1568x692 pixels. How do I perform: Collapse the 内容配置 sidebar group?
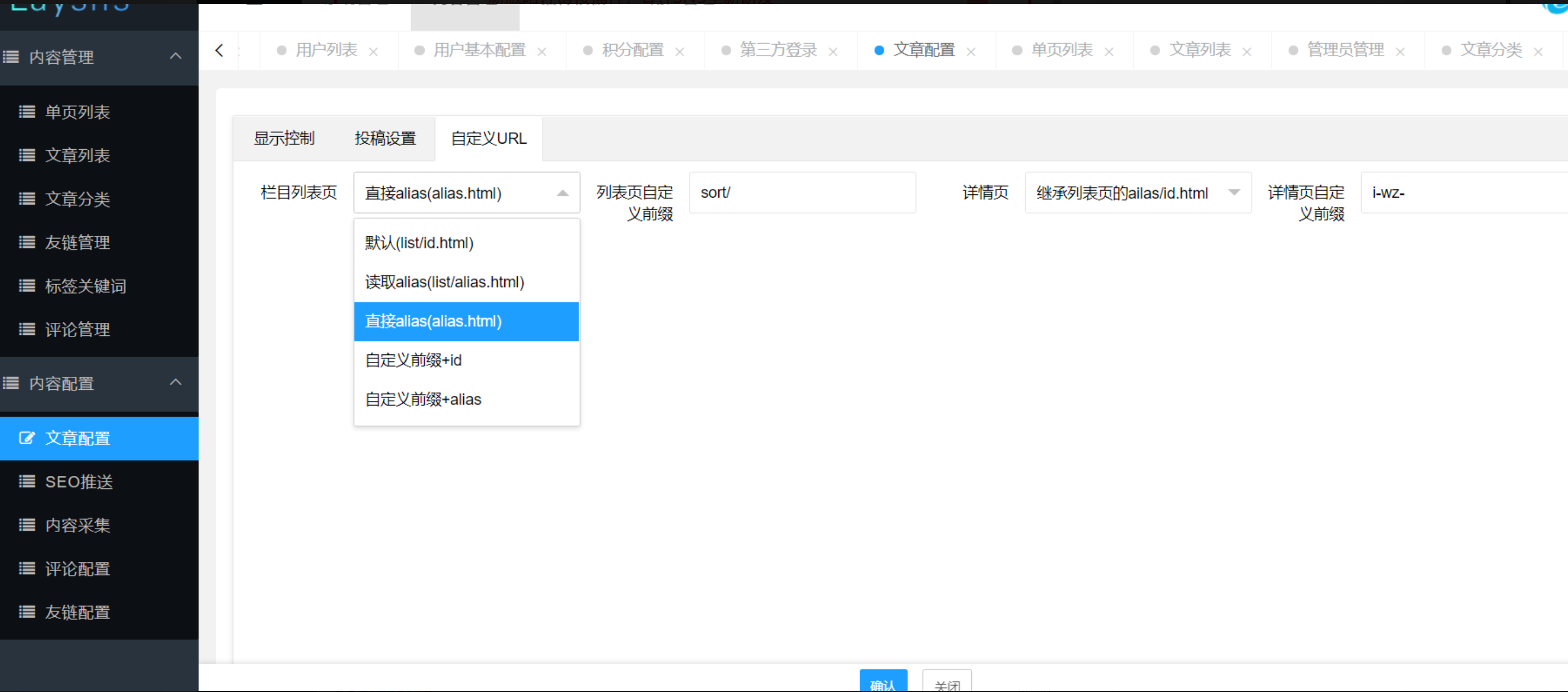(99, 383)
